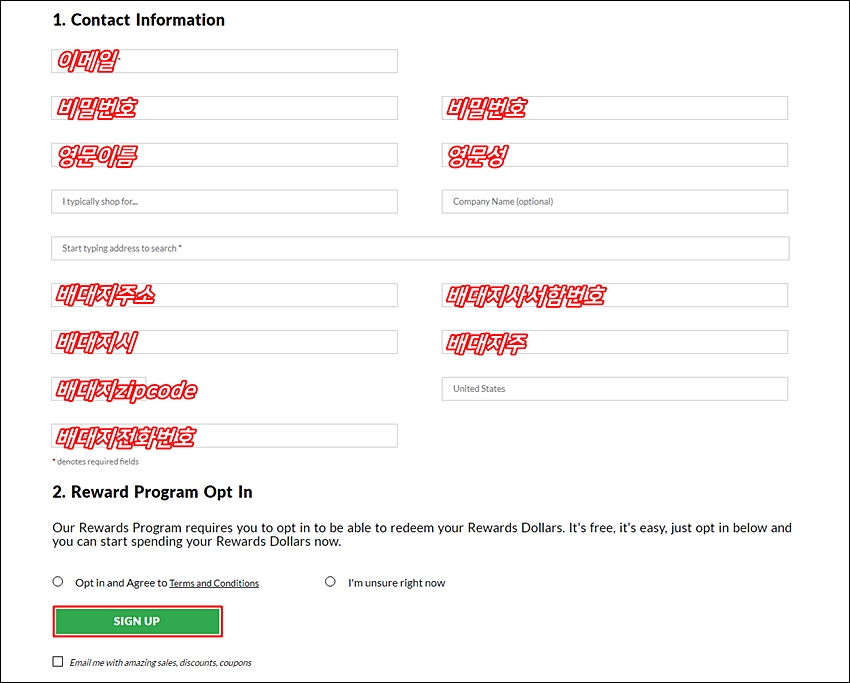
Task: Click the green SIGN UP button
Action: (138, 621)
